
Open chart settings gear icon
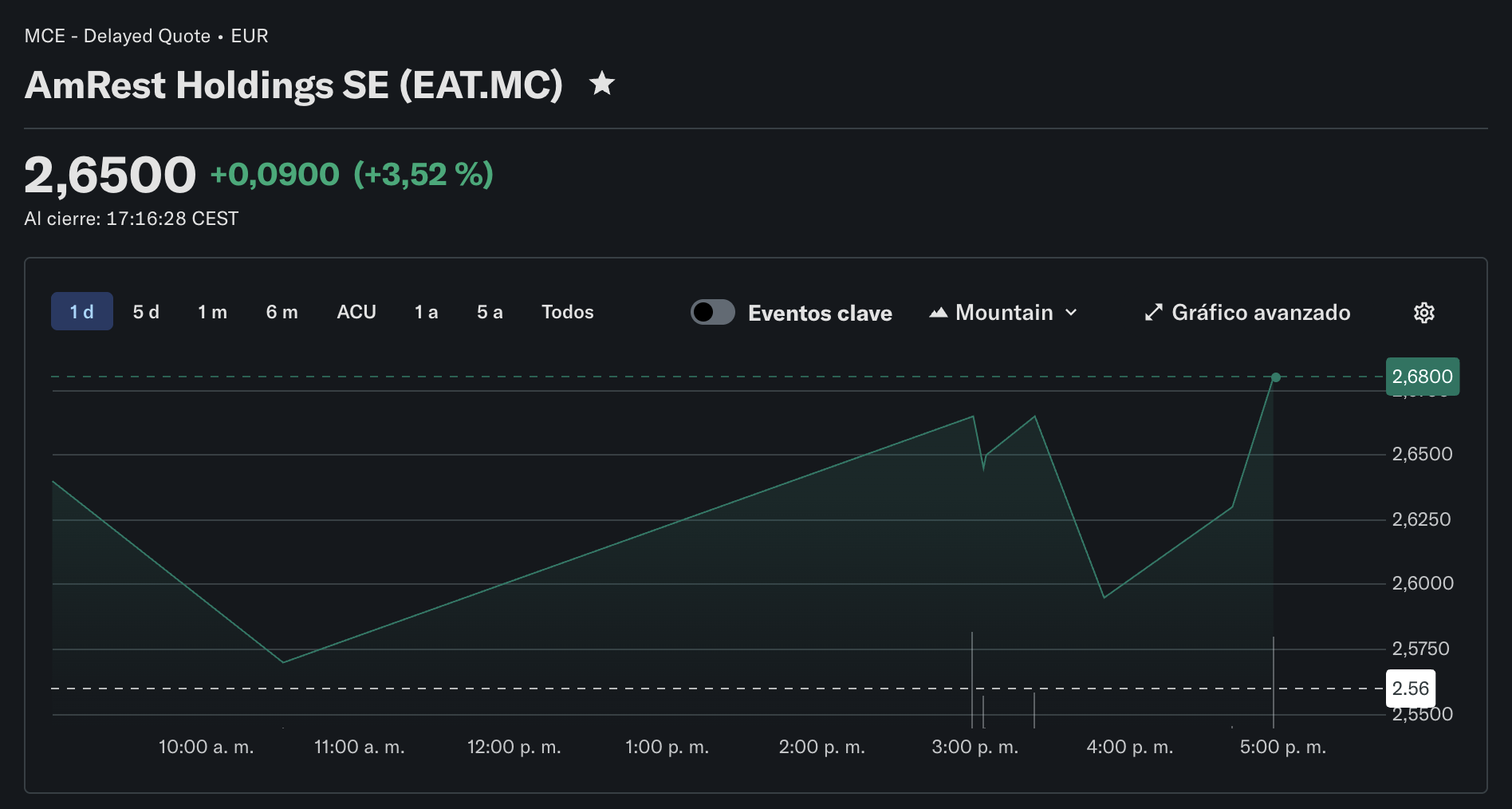[x=1424, y=313]
